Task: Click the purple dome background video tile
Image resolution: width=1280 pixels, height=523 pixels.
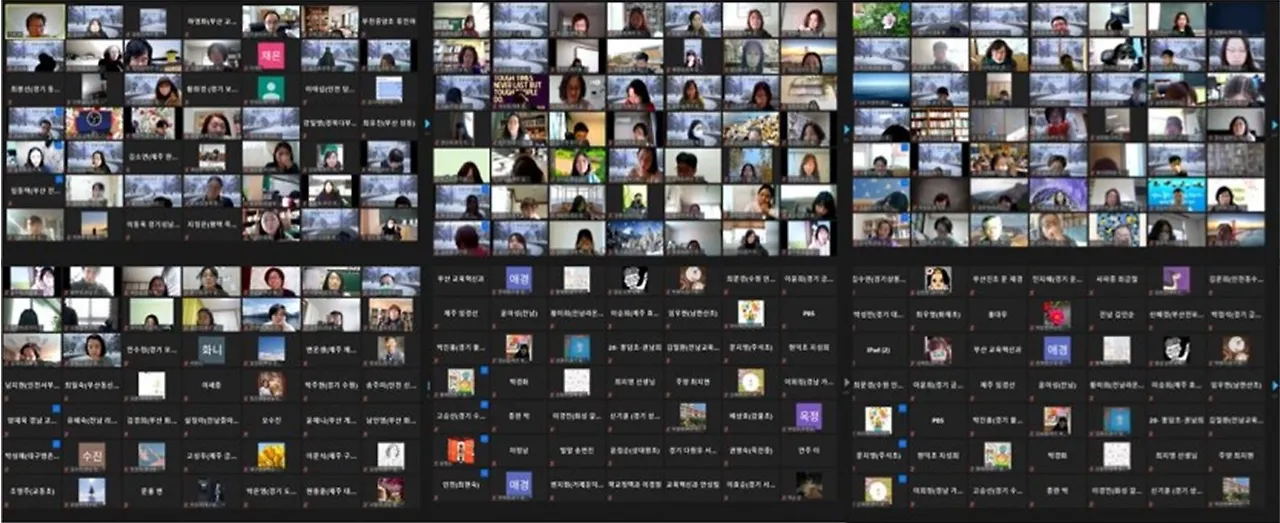Action: point(1058,194)
